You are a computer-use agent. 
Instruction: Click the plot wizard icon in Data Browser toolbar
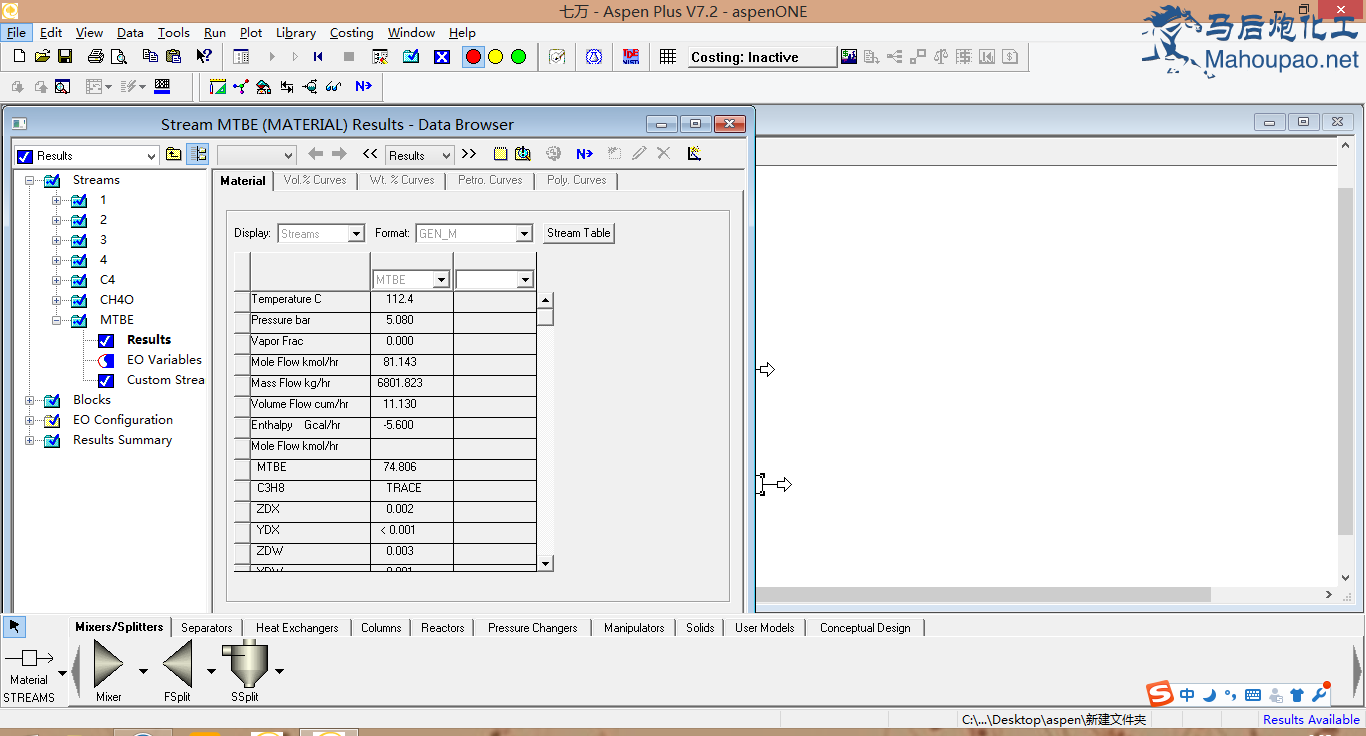694,154
